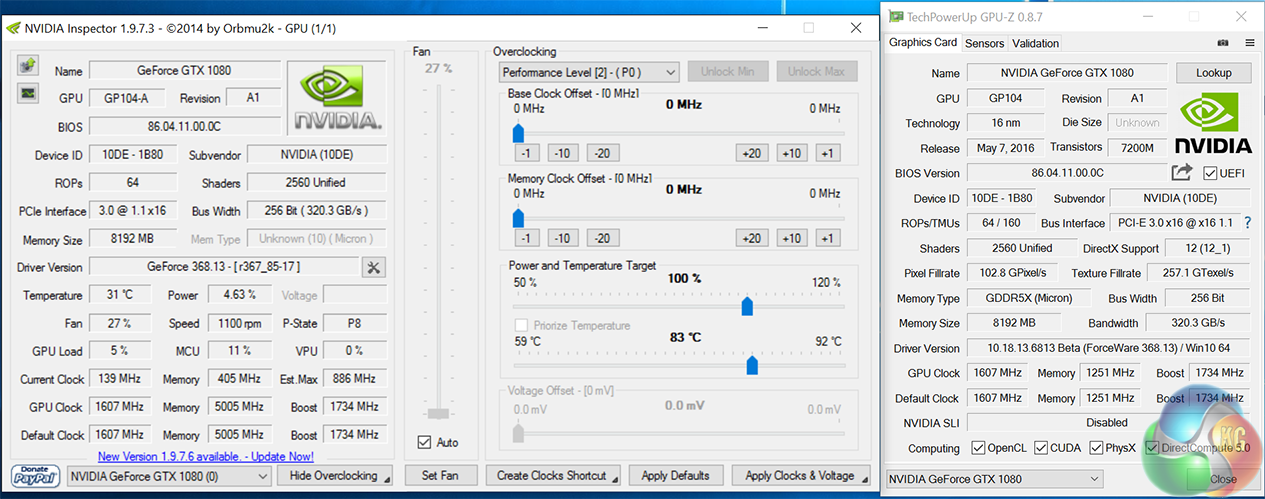Screen dimensions: 1265x499
Task: Toggle the UEFI checkbox in GPU-Z
Action: [x=1210, y=173]
